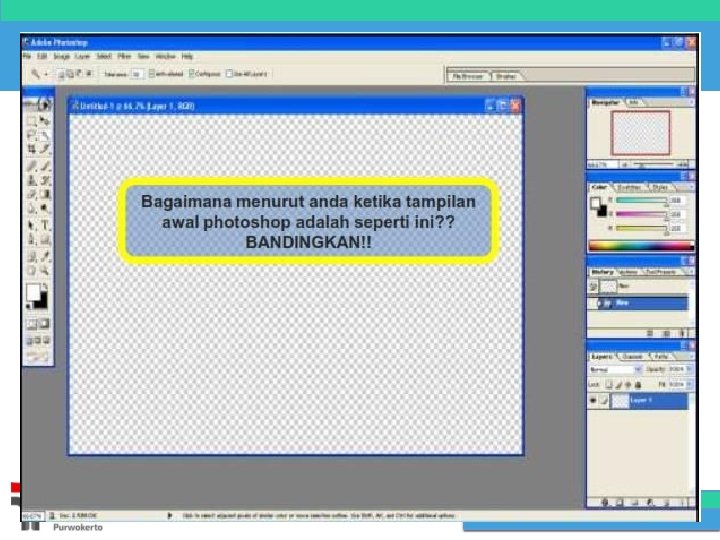Select the Eyedropper tool
This screenshot has width=720, height=540.
click(x=45, y=257)
